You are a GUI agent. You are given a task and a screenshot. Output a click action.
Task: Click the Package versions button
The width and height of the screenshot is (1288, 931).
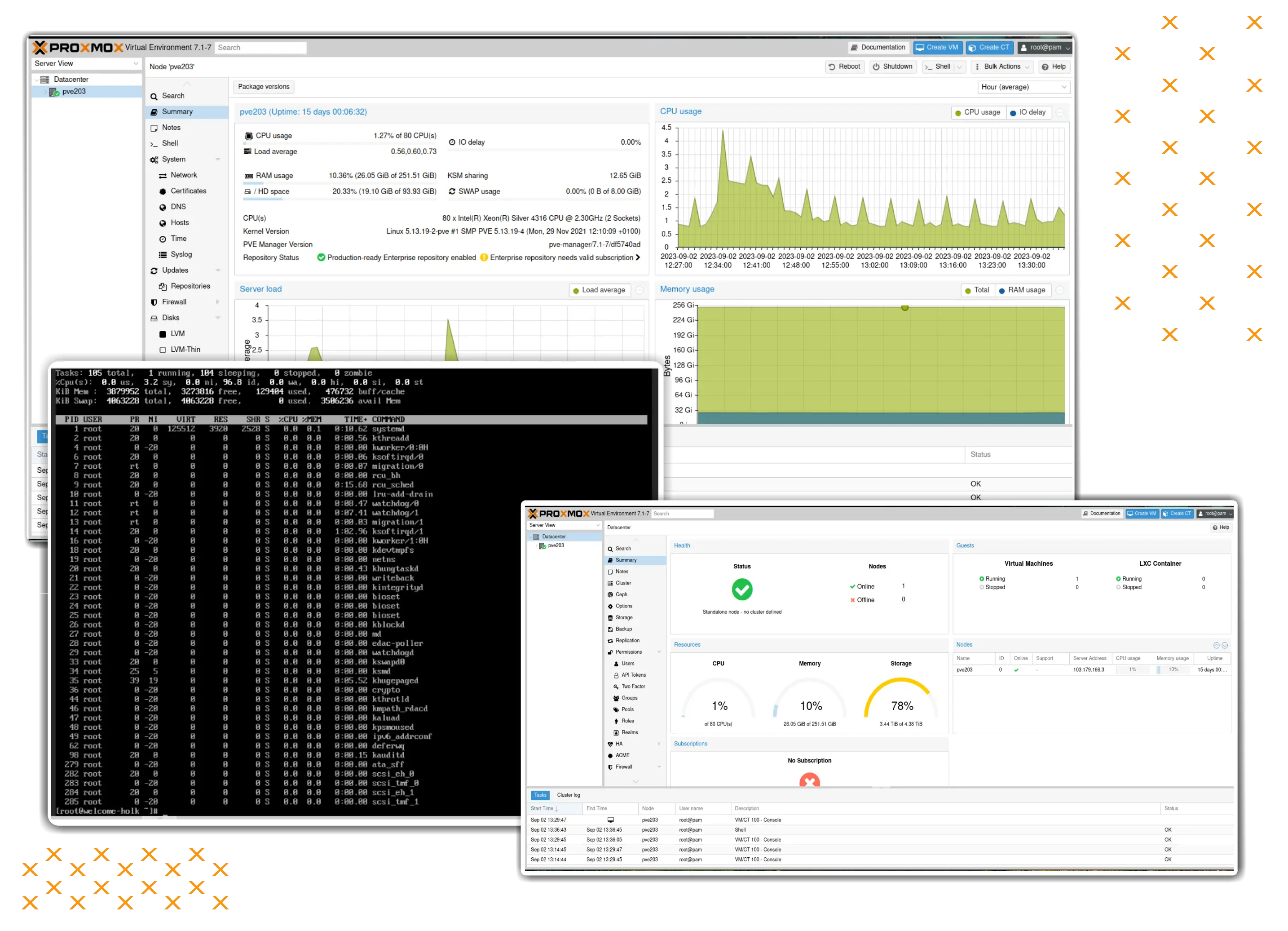pos(264,87)
